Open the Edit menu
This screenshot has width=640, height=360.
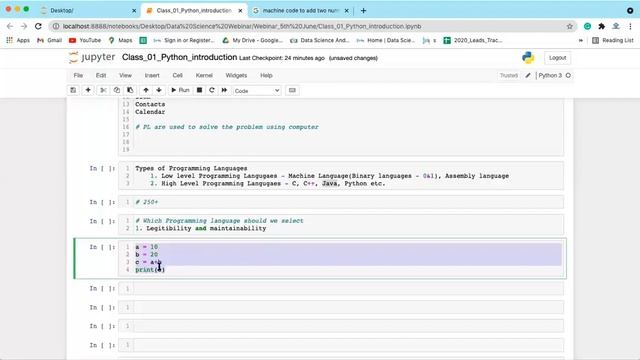coord(101,76)
